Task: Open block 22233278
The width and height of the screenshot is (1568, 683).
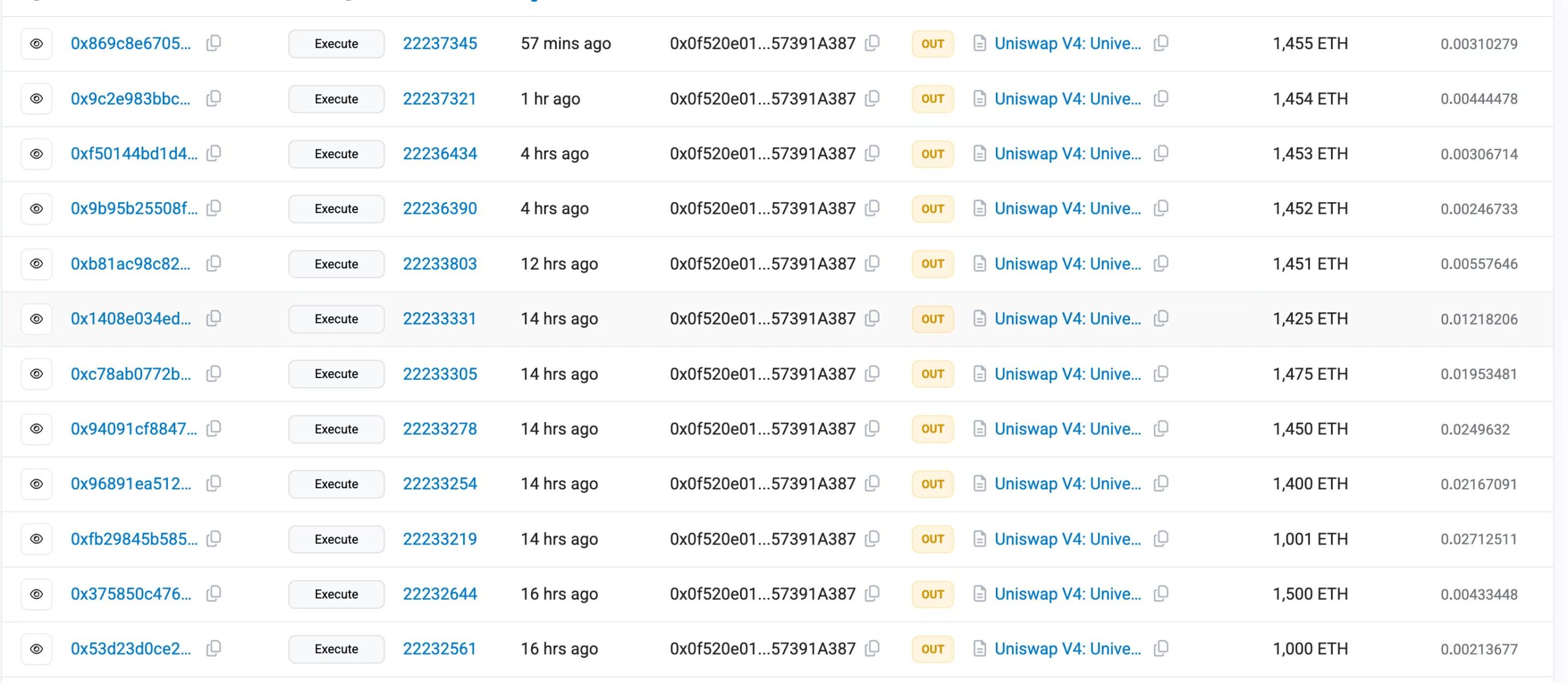Action: pyautogui.click(x=440, y=429)
